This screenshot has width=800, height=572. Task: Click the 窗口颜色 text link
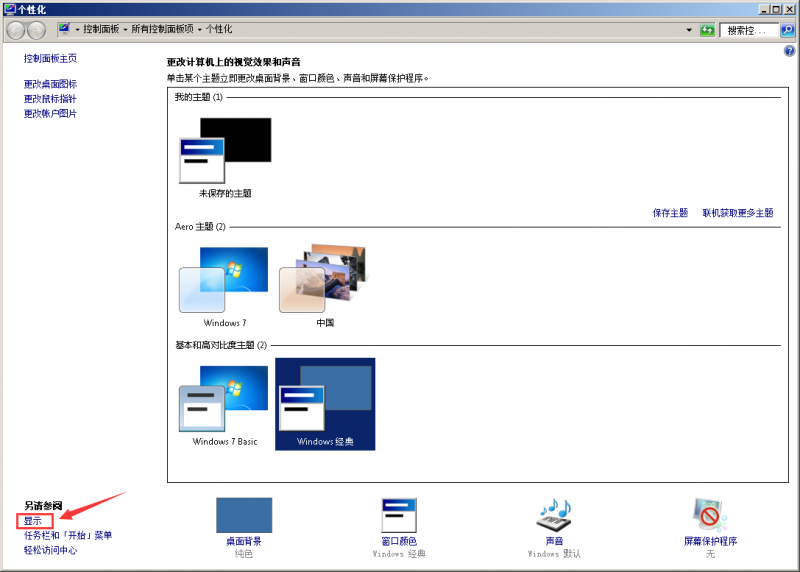click(x=399, y=541)
